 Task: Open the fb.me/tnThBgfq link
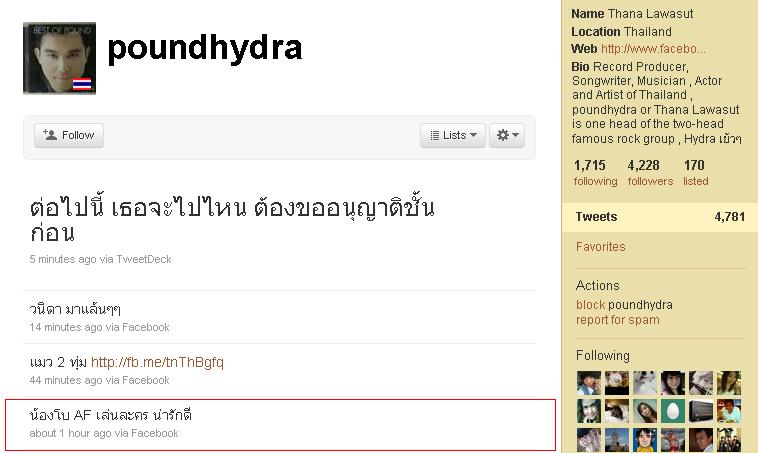point(157,362)
